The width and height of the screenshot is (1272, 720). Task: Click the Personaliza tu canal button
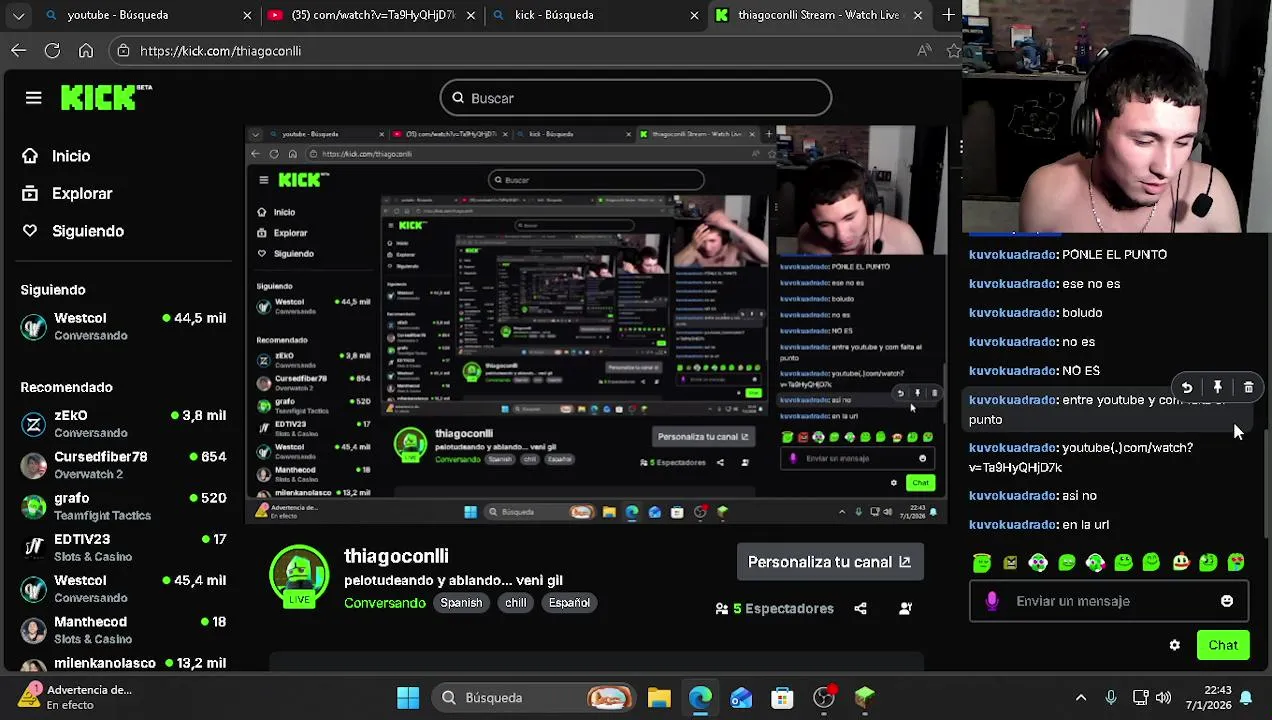tap(830, 562)
